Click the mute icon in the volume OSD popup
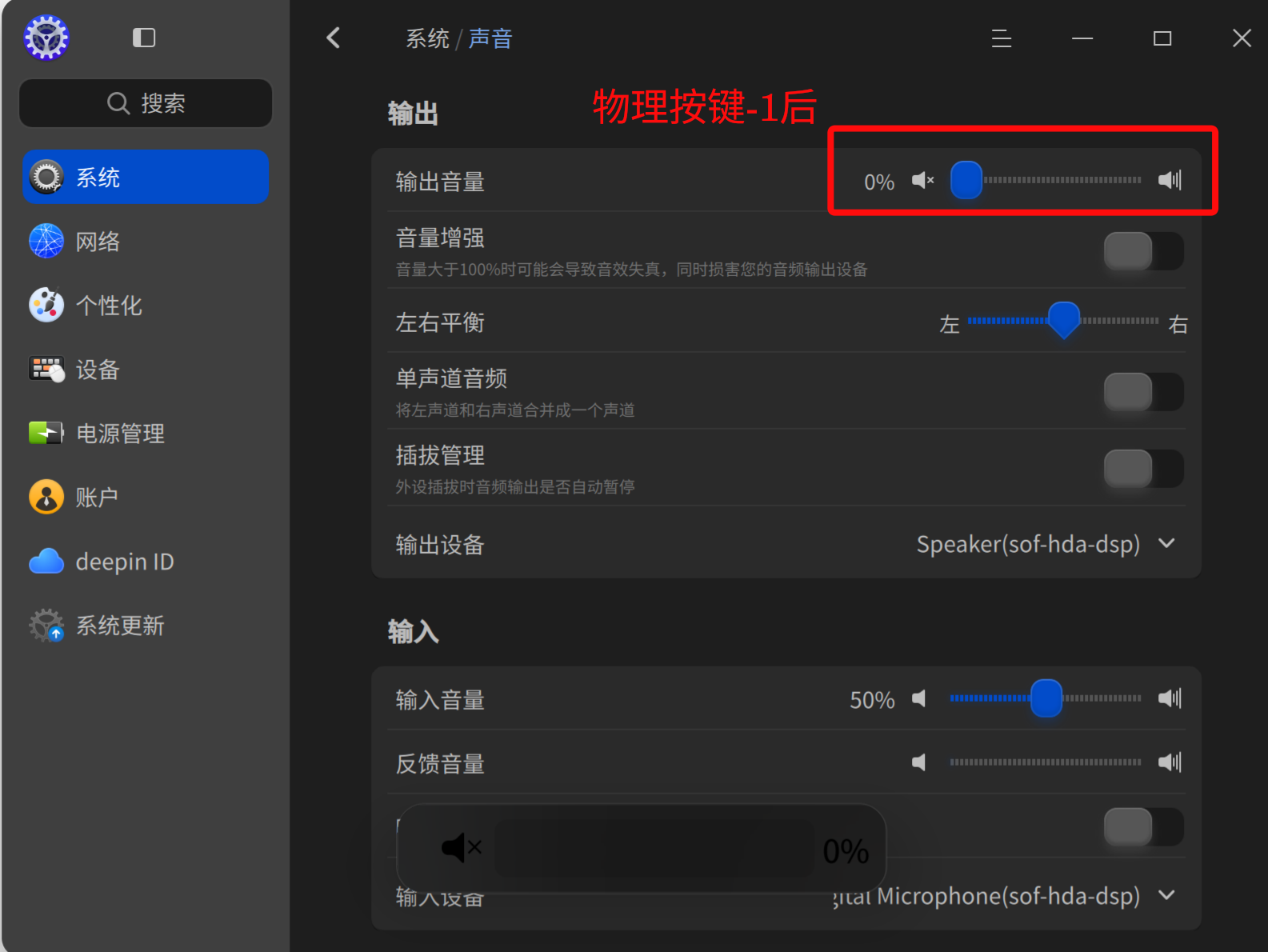Image resolution: width=1268 pixels, height=952 pixels. point(462,847)
